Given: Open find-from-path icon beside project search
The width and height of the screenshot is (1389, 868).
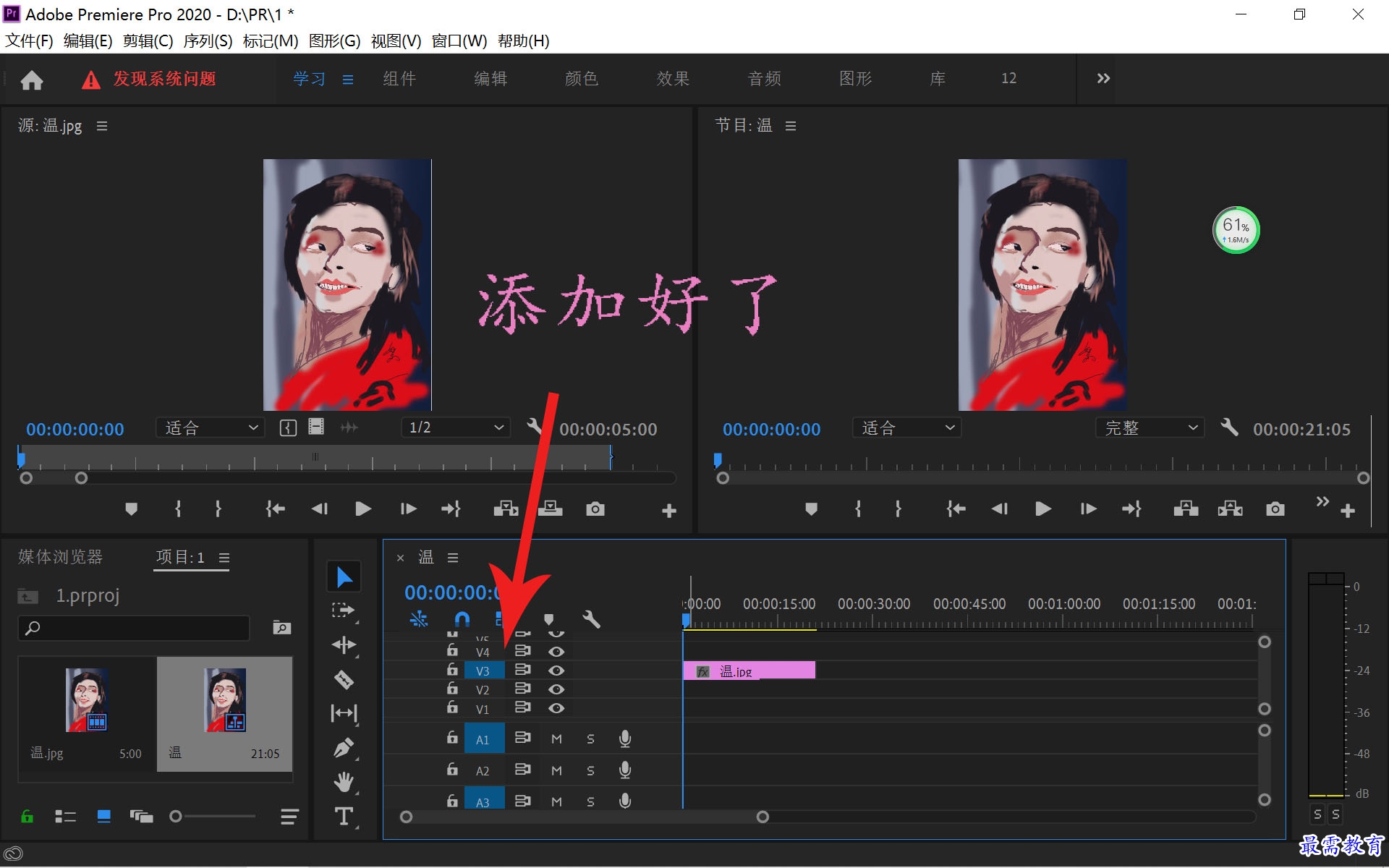Looking at the screenshot, I should 281,628.
